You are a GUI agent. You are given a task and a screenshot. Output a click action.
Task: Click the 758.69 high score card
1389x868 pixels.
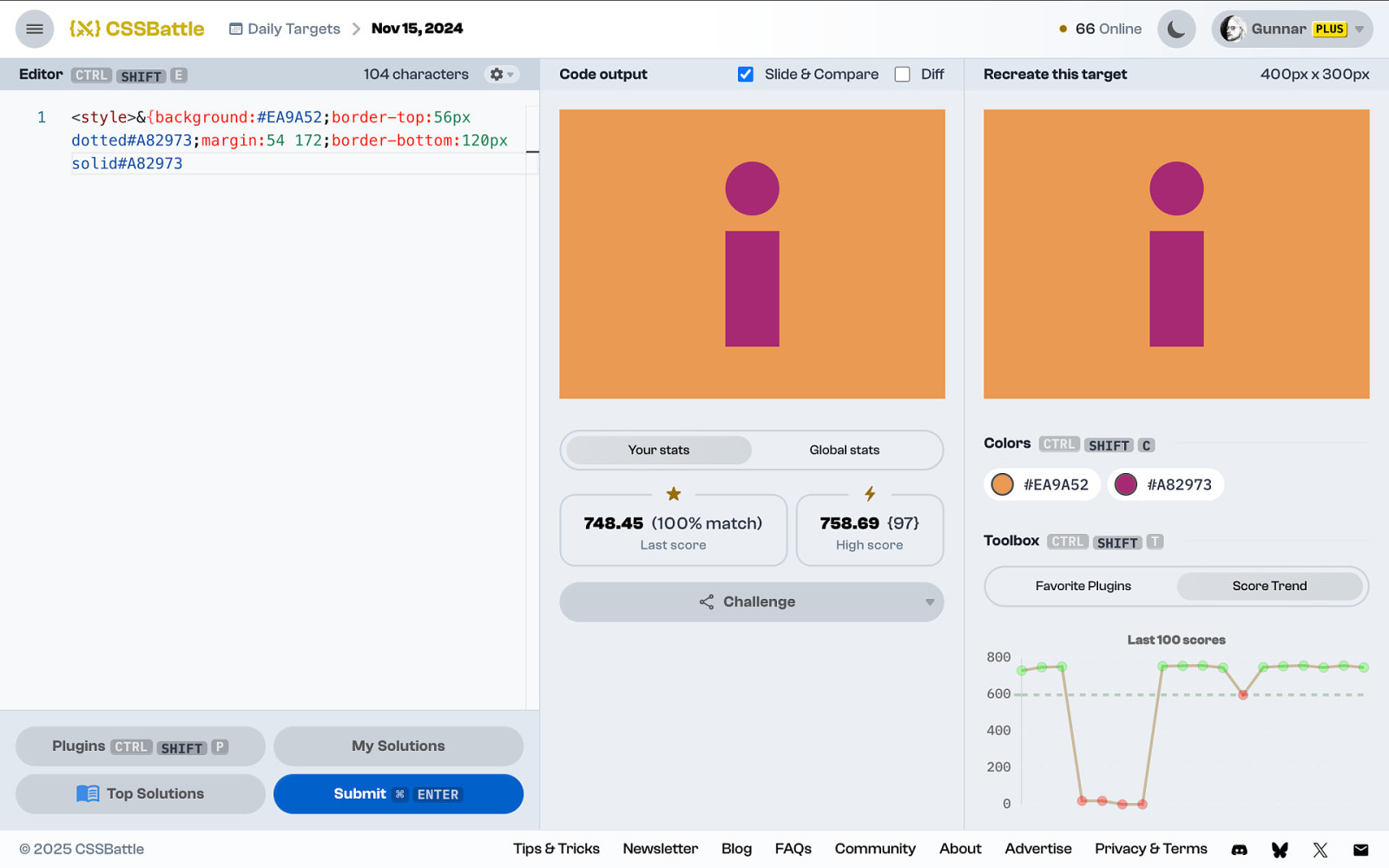[870, 530]
